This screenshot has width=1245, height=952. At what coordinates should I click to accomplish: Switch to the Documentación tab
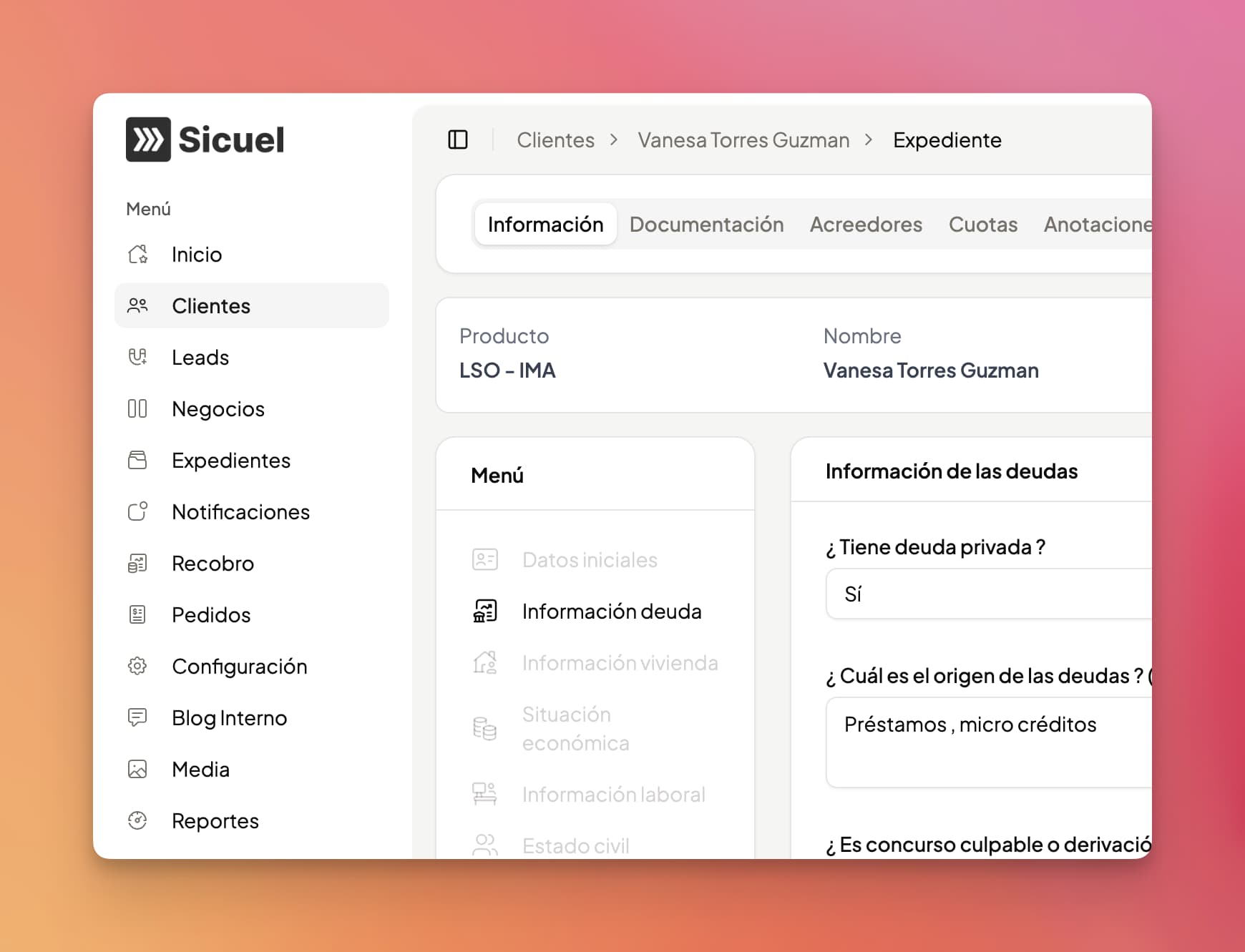706,224
